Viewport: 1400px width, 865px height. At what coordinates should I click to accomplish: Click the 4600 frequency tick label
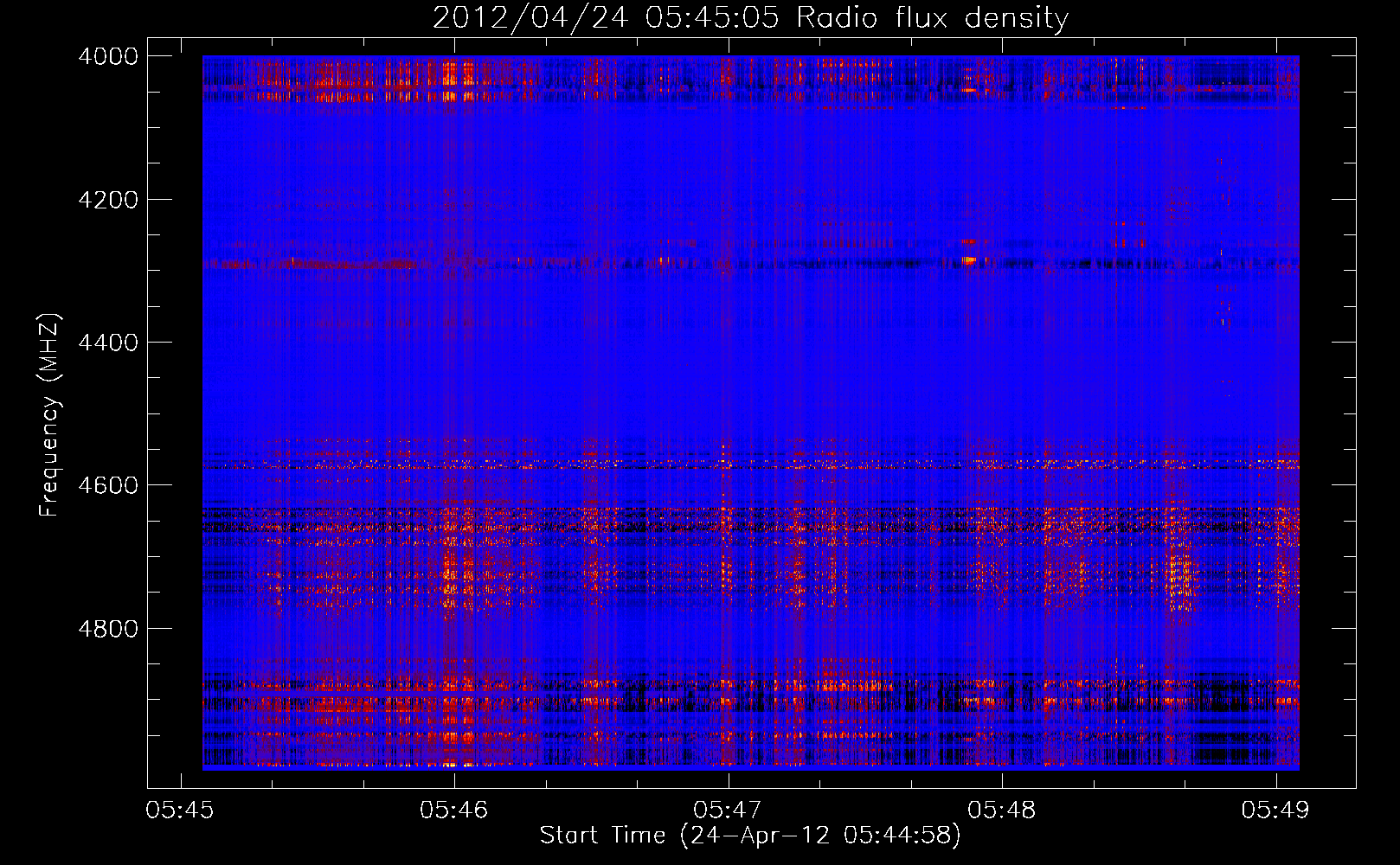[x=108, y=485]
